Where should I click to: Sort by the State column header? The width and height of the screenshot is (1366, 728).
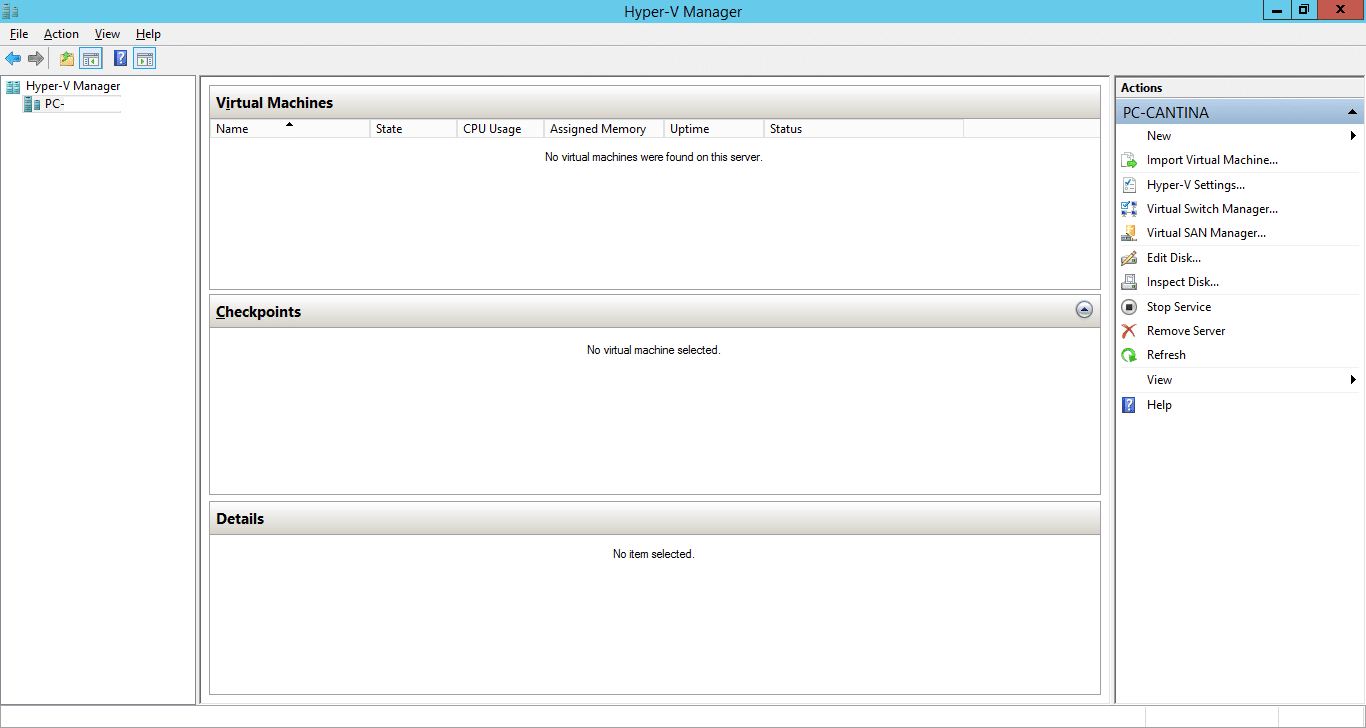pos(413,129)
